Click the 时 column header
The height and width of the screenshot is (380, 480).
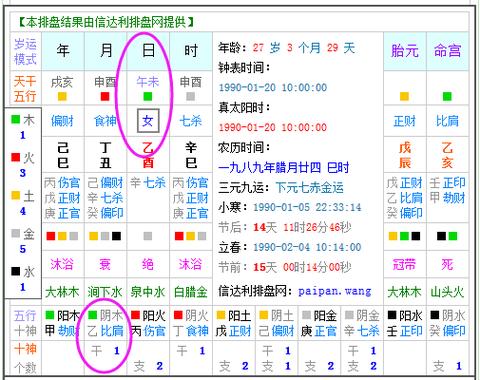191,51
